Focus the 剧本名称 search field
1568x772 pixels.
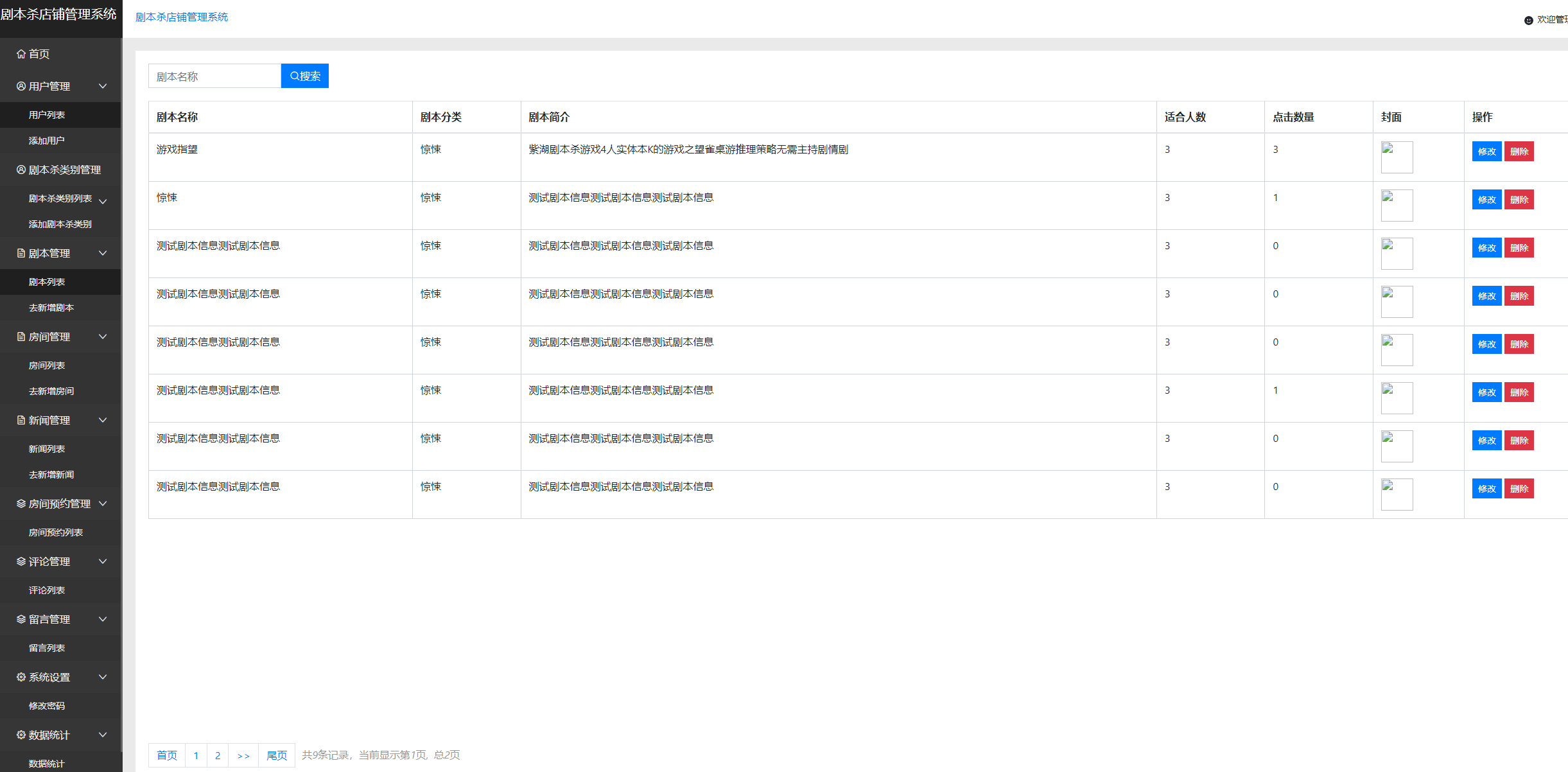[x=214, y=76]
